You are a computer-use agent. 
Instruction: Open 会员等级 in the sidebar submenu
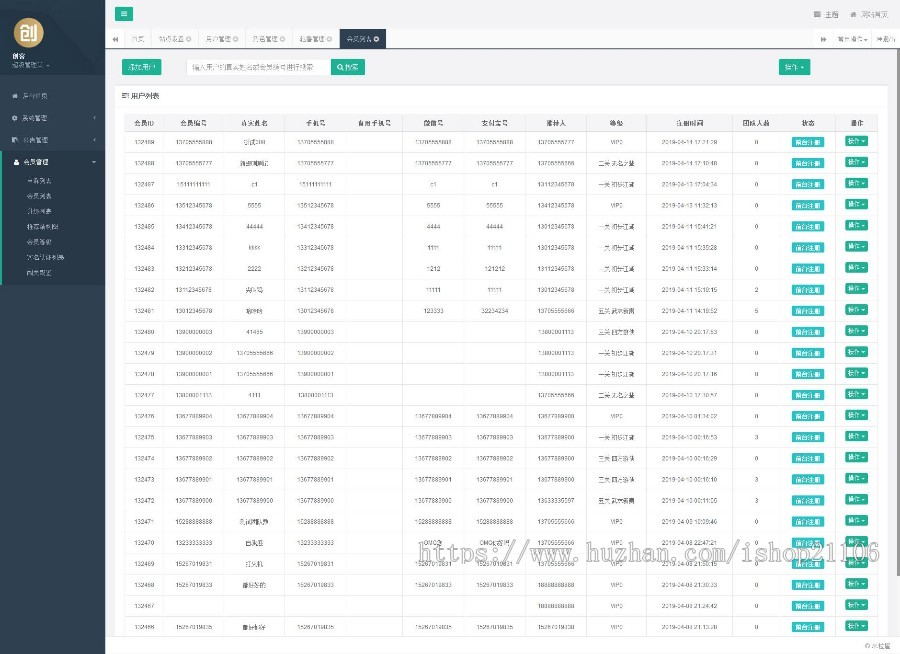[39, 242]
